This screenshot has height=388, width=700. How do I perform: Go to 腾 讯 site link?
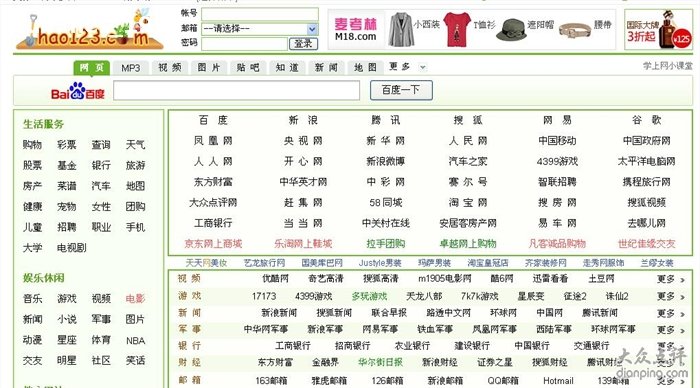(385, 120)
